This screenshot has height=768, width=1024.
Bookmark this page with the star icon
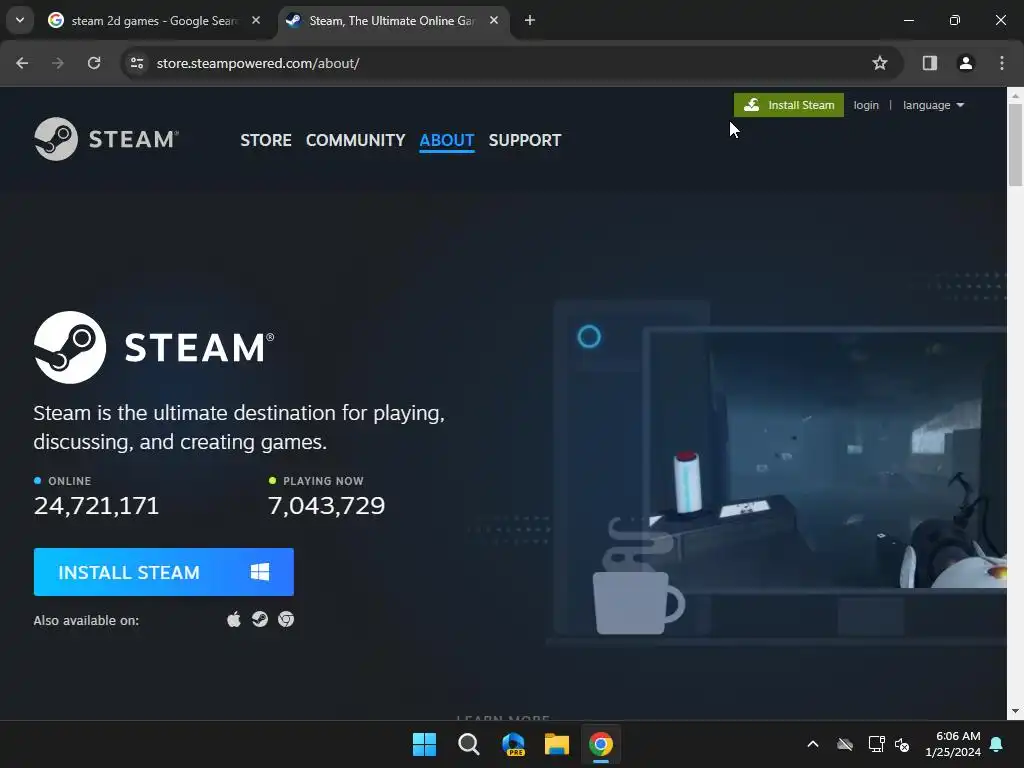[880, 63]
